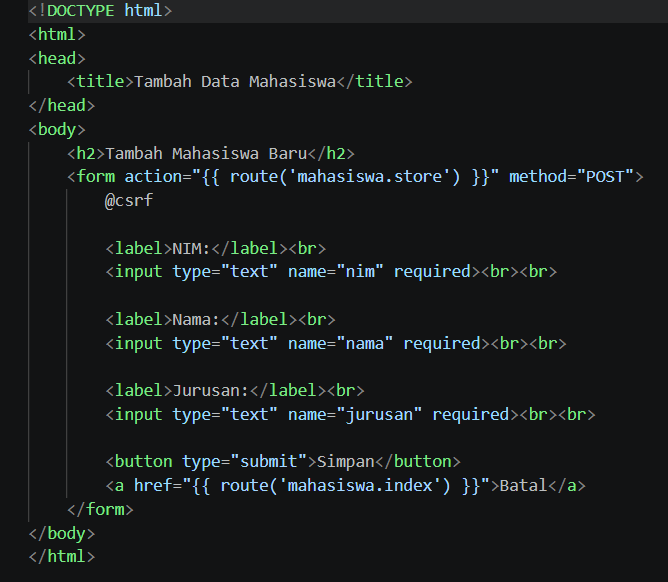Viewport: 668px width, 582px height.
Task: Select the title text Tambah Data Mahasiswa
Action: tap(235, 81)
